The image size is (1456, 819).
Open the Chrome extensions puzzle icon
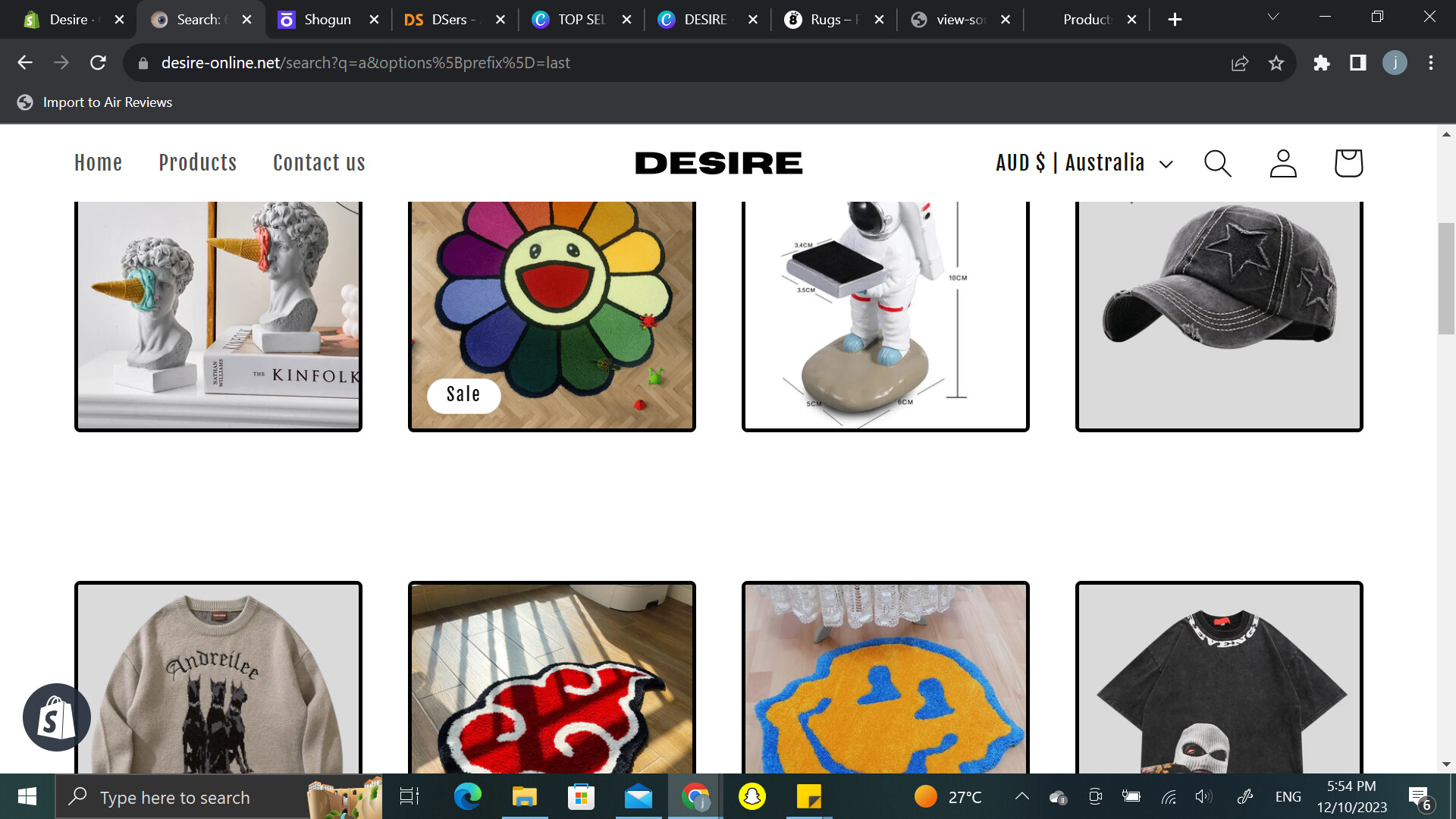(x=1322, y=63)
